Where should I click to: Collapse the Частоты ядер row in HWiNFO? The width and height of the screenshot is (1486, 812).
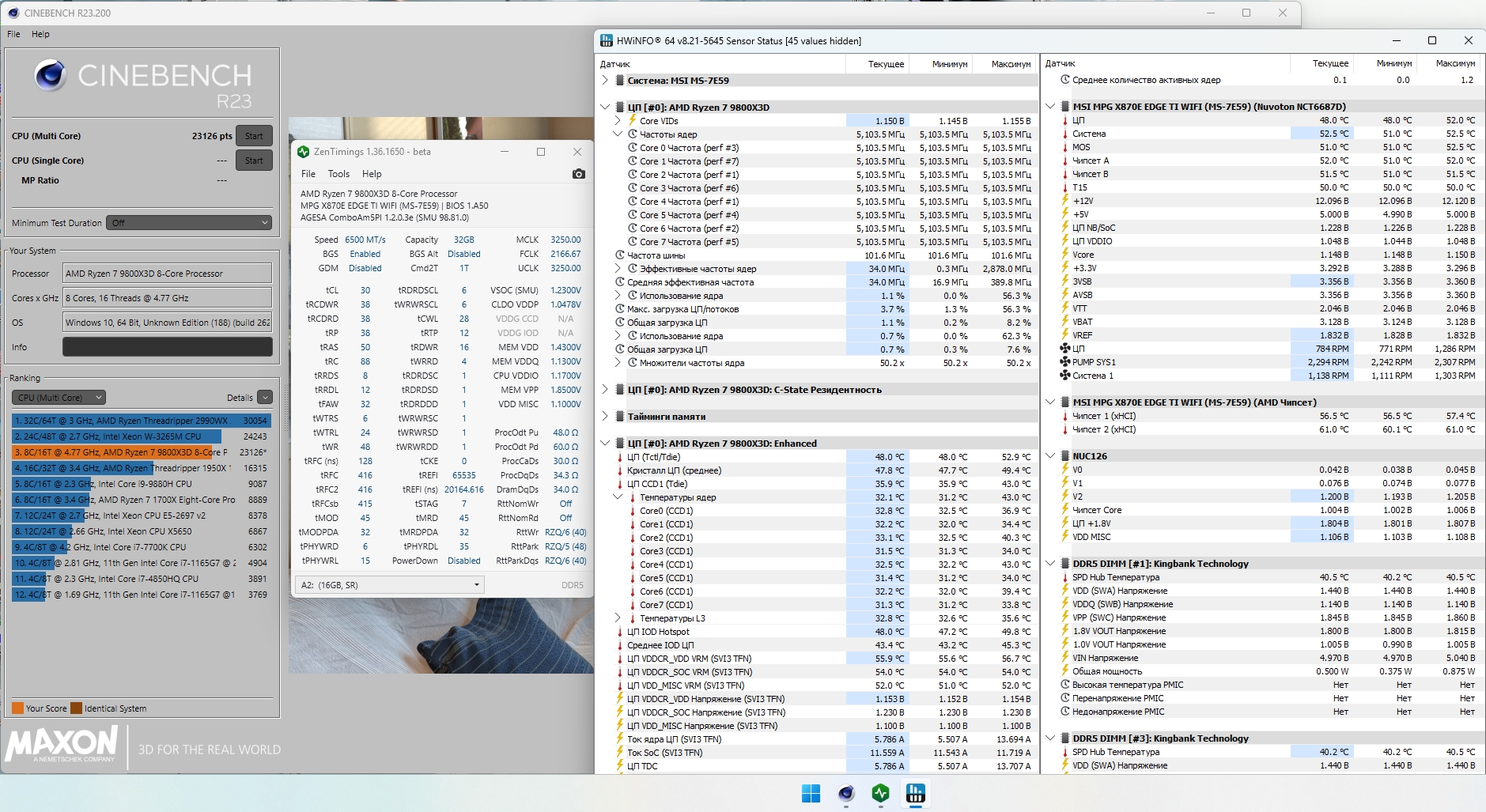click(x=618, y=134)
